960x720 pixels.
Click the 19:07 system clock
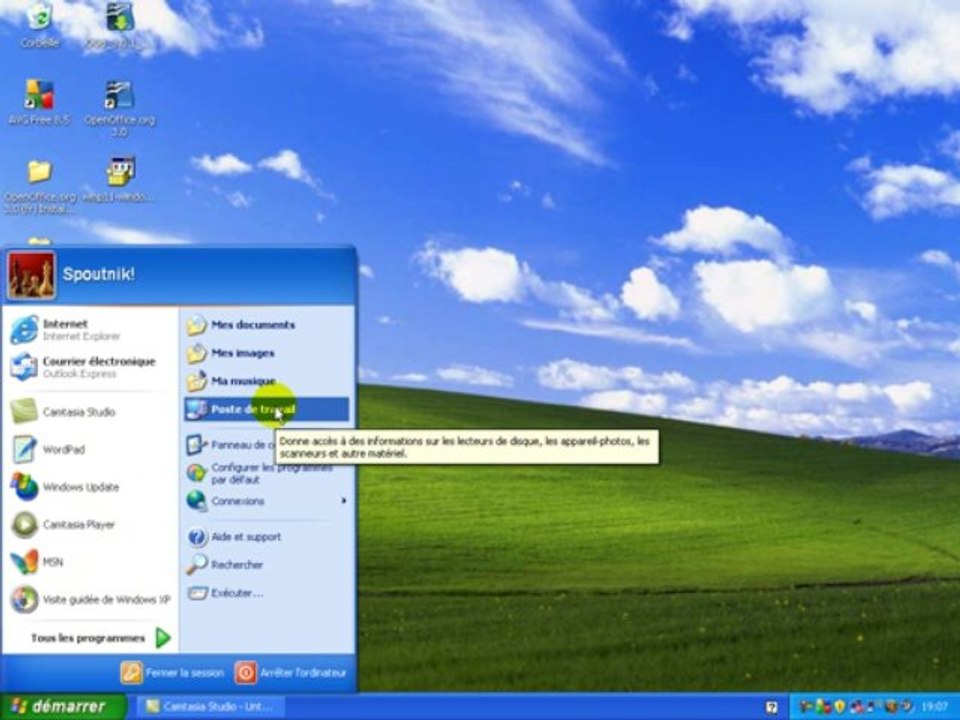[935, 707]
